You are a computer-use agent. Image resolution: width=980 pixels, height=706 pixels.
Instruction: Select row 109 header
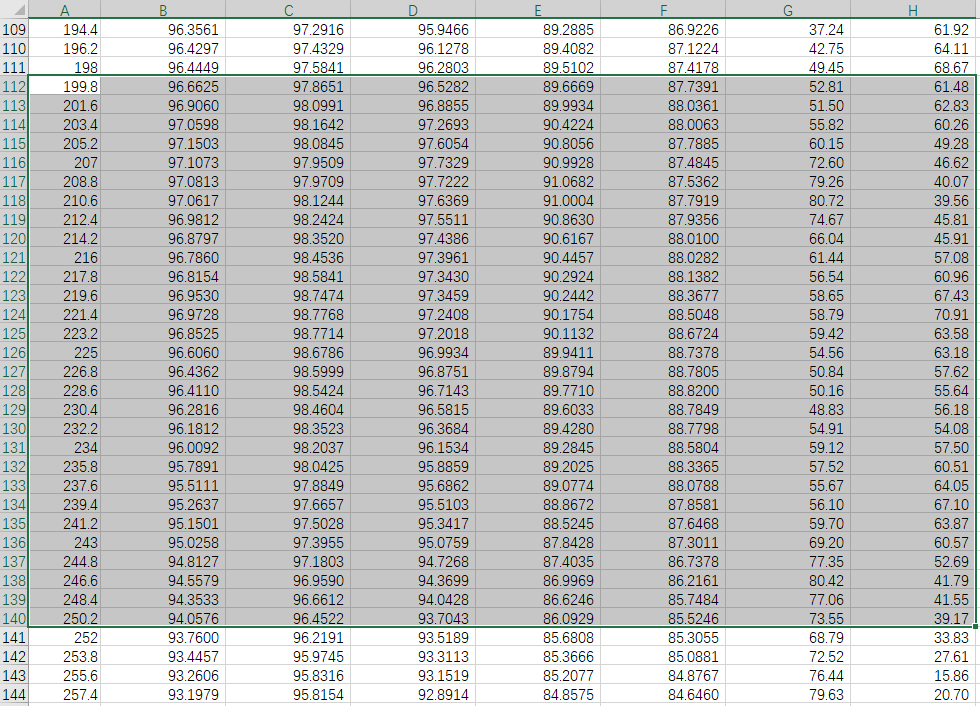[14, 29]
